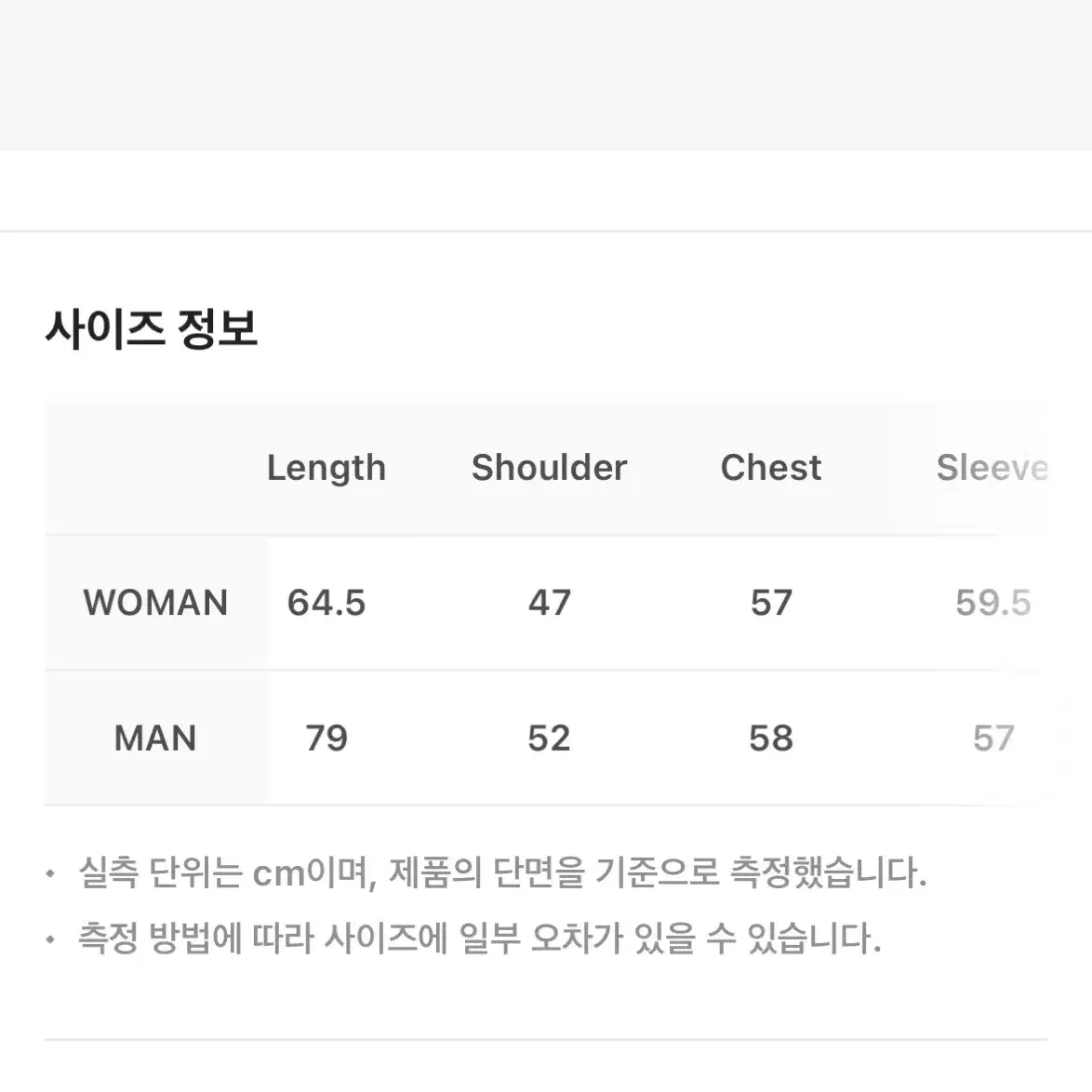Image resolution: width=1092 pixels, height=1092 pixels.
Task: Click the MAN length value 79
Action: [x=326, y=739]
